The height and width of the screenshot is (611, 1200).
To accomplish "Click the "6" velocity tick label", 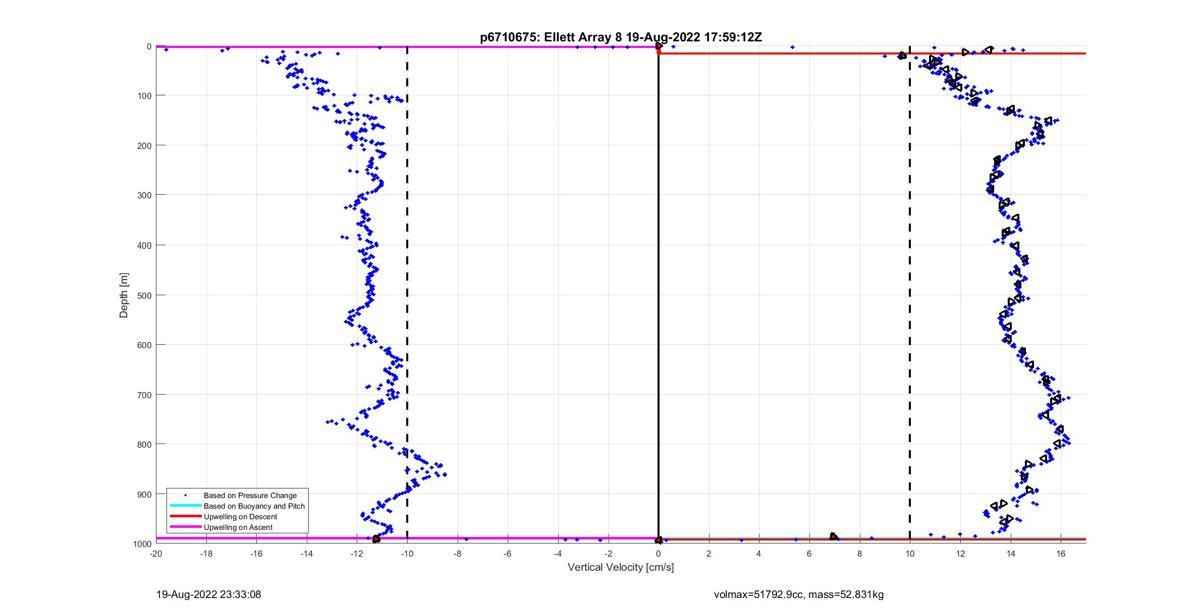I will tap(809, 553).
